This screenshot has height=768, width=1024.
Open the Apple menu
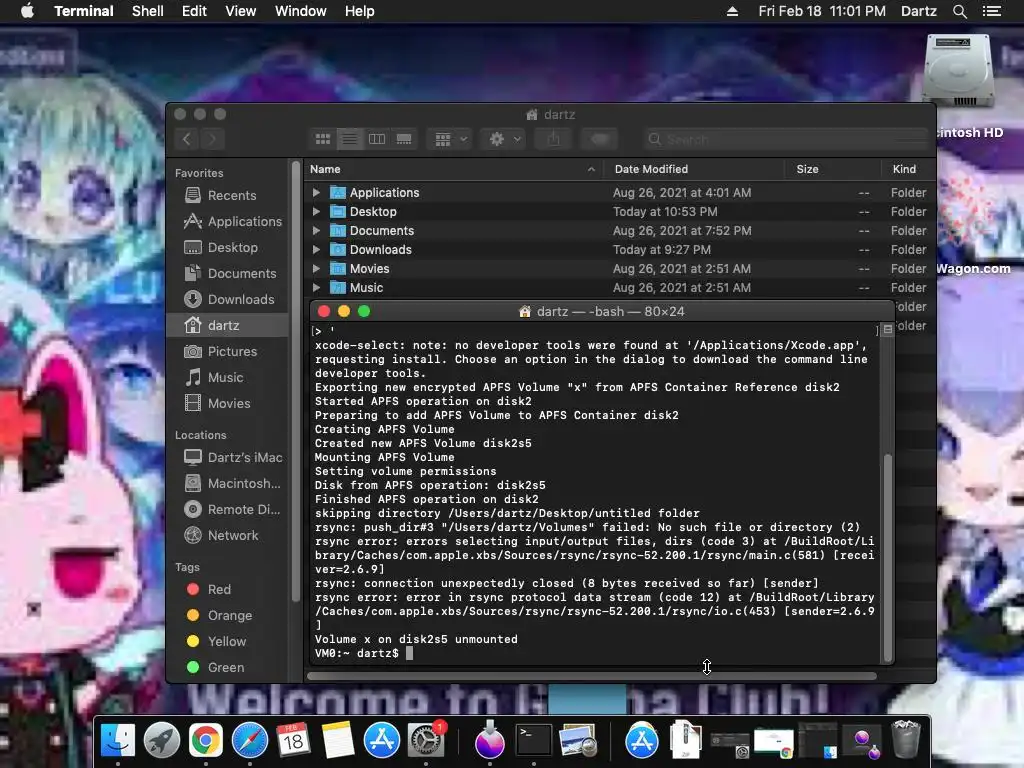click(x=27, y=11)
